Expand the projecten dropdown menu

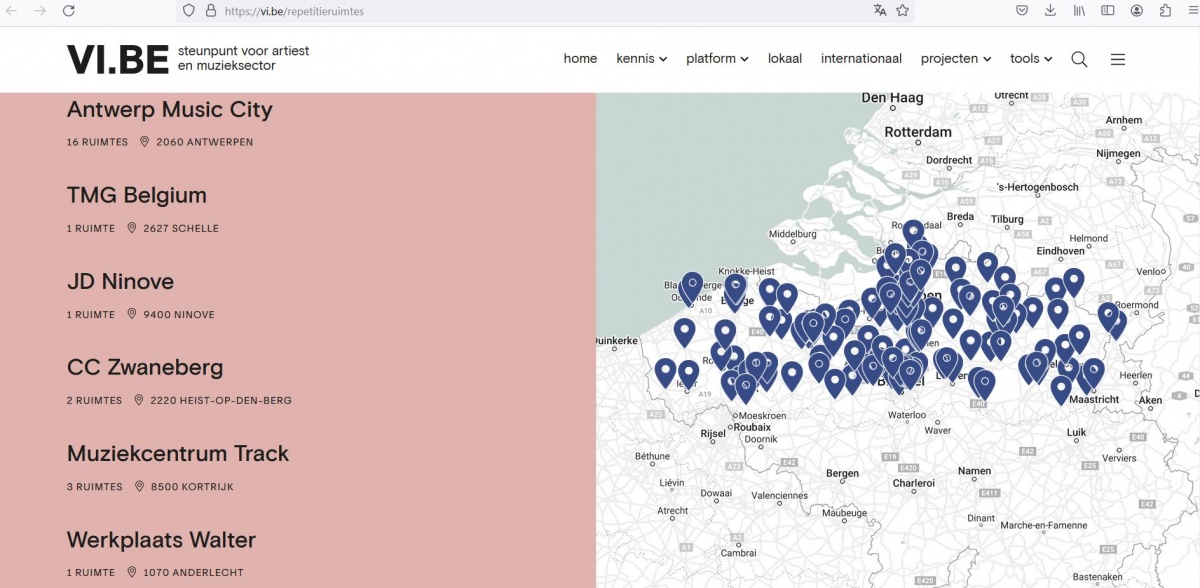[x=956, y=59]
